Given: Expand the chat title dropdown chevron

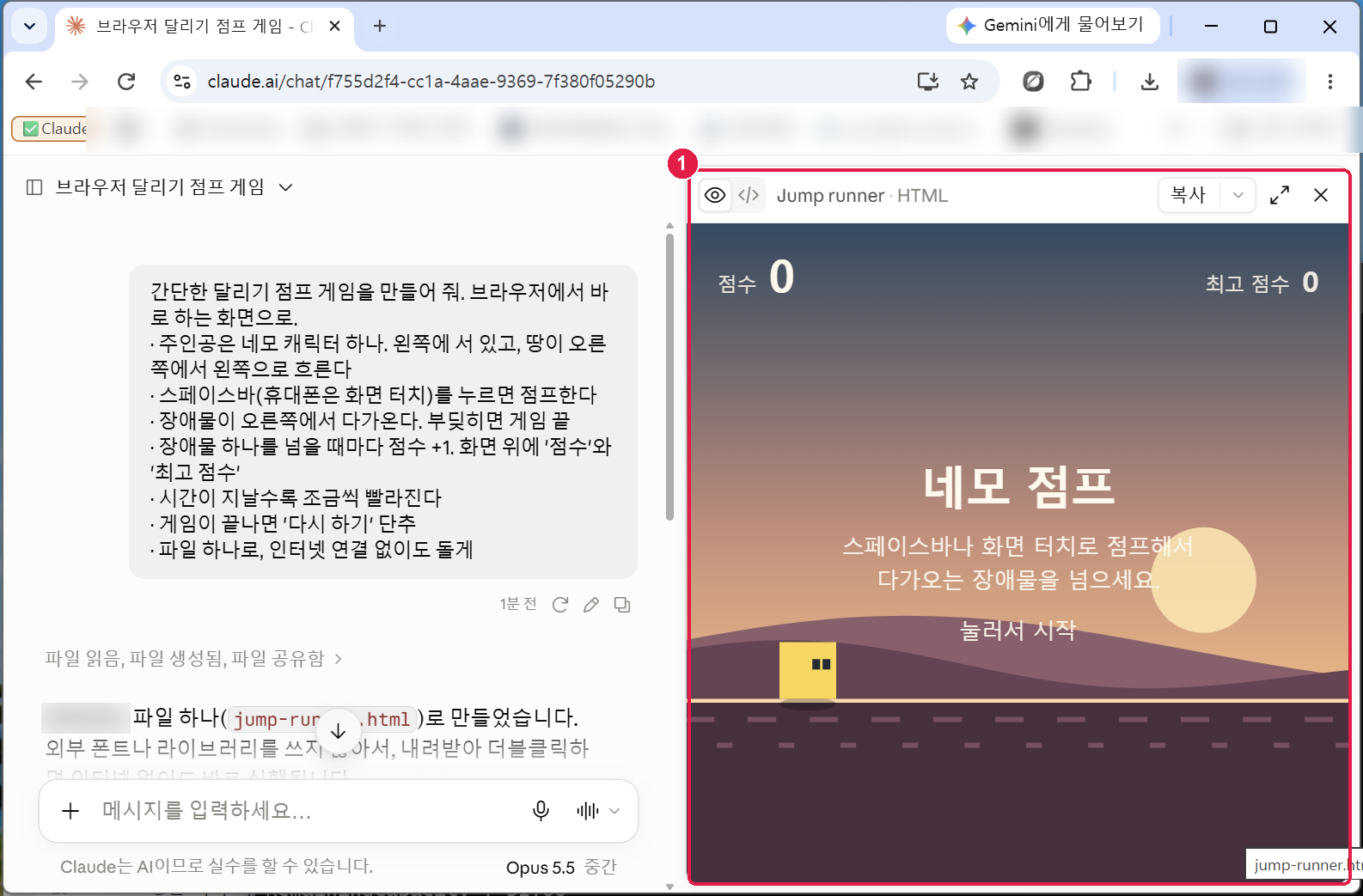Looking at the screenshot, I should point(286,187).
